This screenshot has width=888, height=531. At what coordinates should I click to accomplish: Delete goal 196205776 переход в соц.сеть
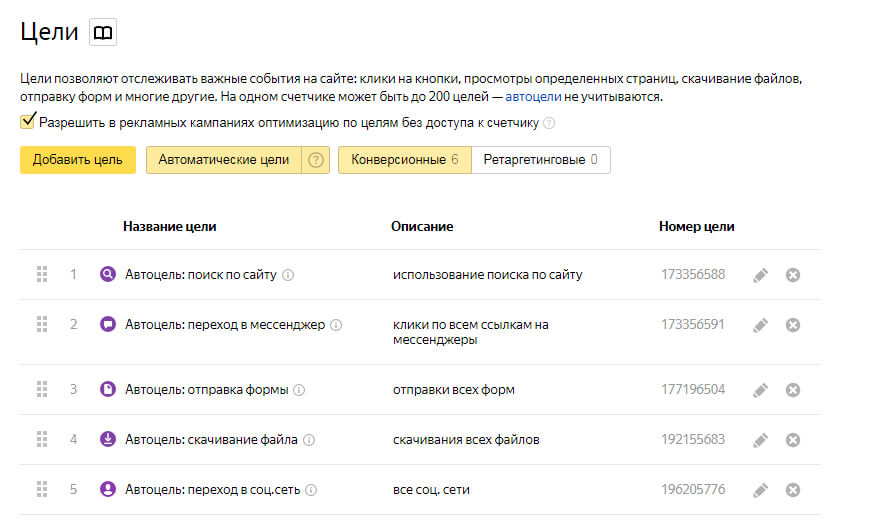tap(793, 490)
